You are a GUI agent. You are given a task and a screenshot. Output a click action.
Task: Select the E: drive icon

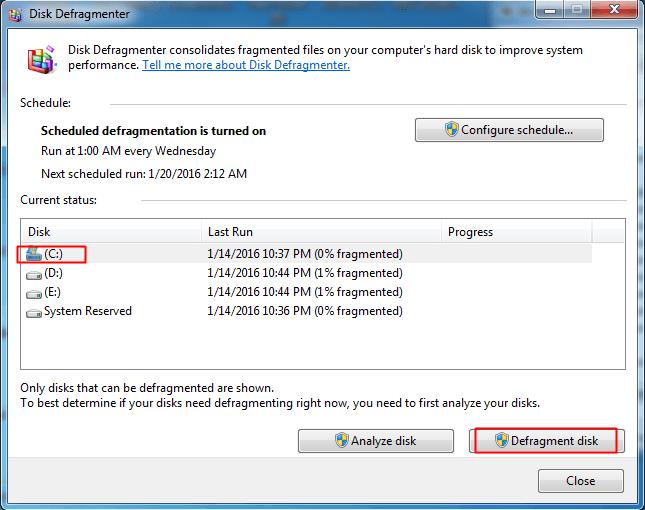[34, 293]
